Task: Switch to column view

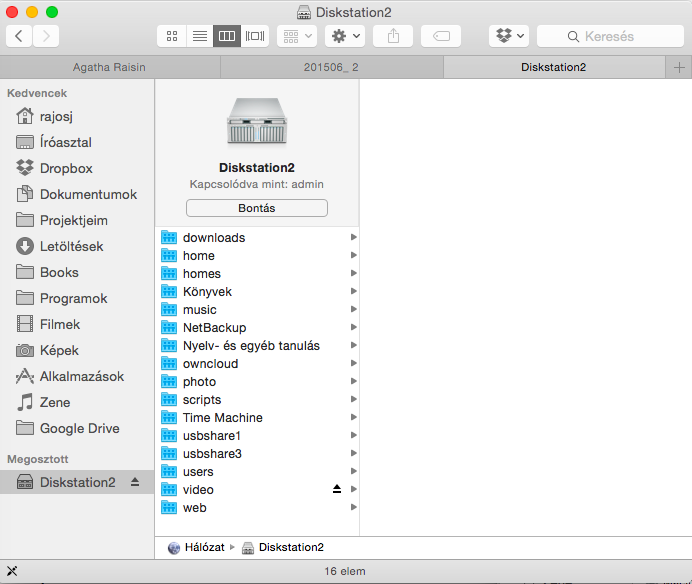Action: [227, 36]
